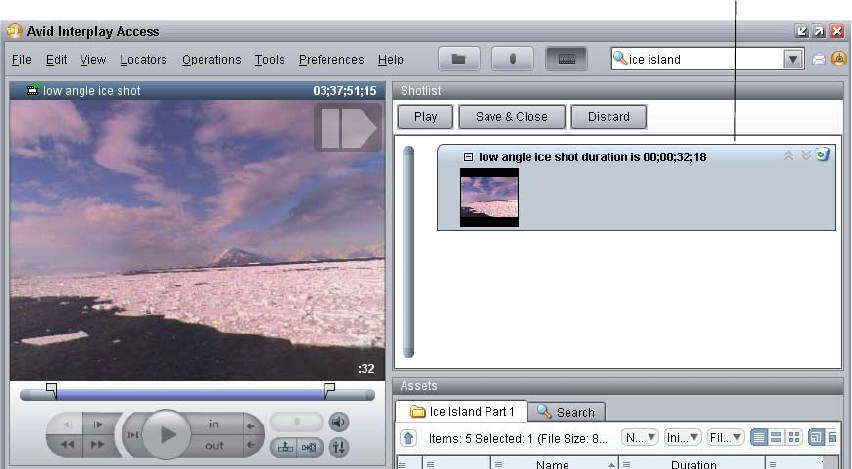Click the round Avid icon beside the envelope
This screenshot has width=852, height=469.
point(839,58)
